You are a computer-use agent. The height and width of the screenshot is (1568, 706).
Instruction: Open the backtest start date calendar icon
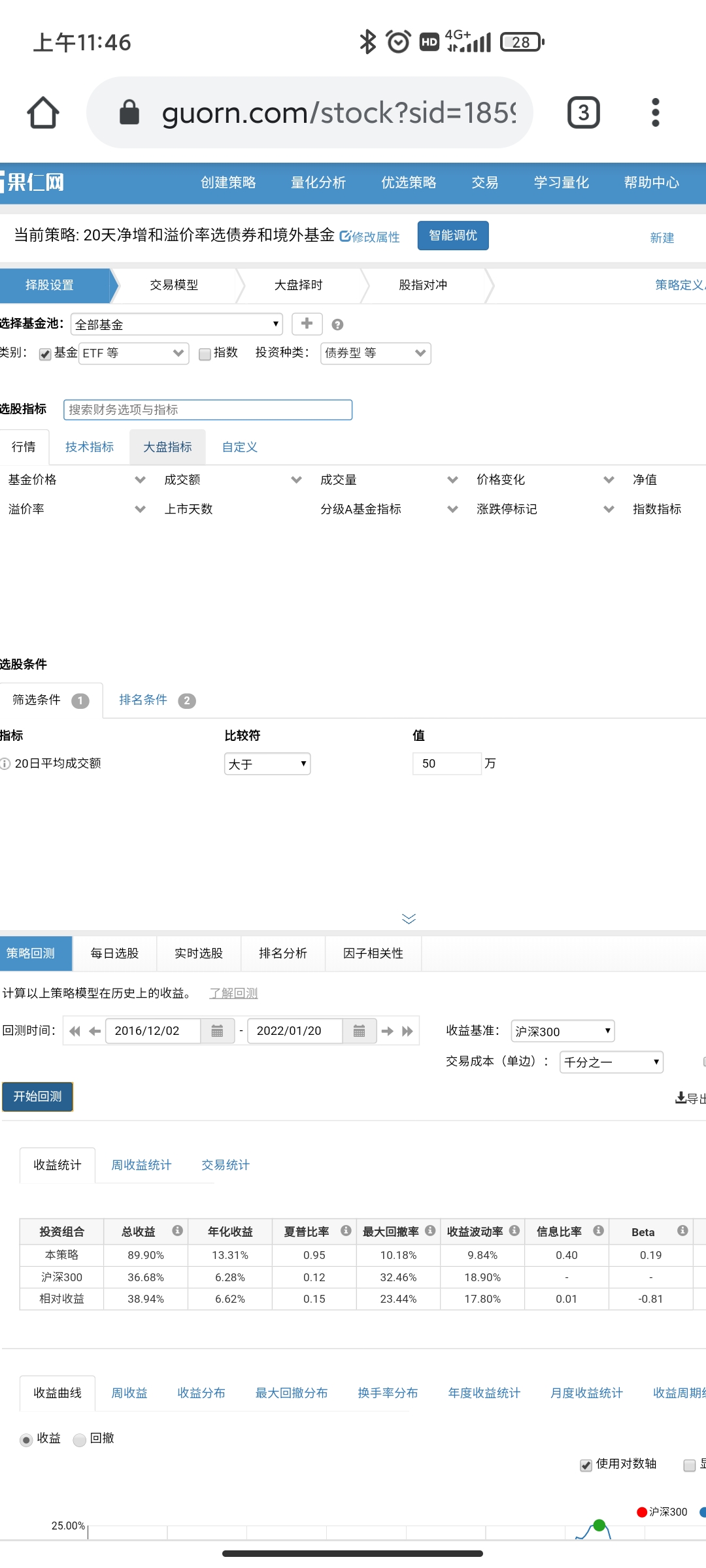pos(217,1031)
